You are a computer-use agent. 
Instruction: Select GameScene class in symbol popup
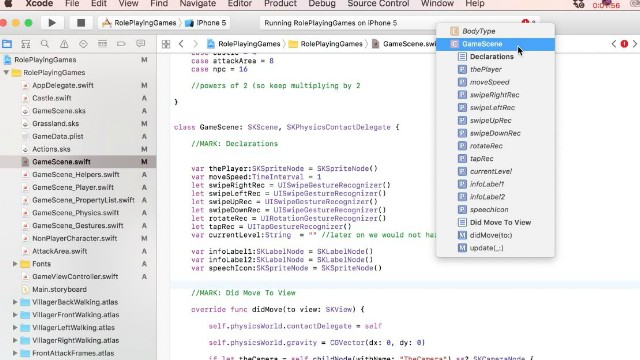pos(495,44)
